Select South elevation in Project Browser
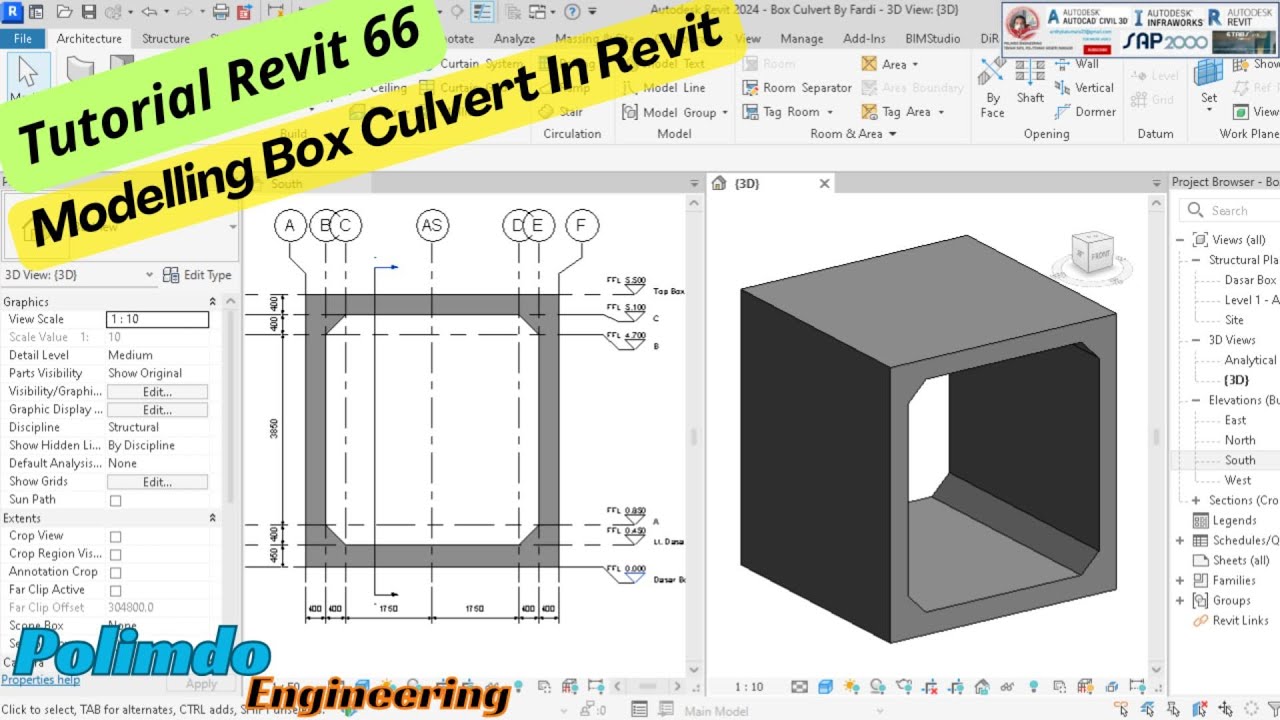This screenshot has width=1280, height=720. pyautogui.click(x=1240, y=460)
